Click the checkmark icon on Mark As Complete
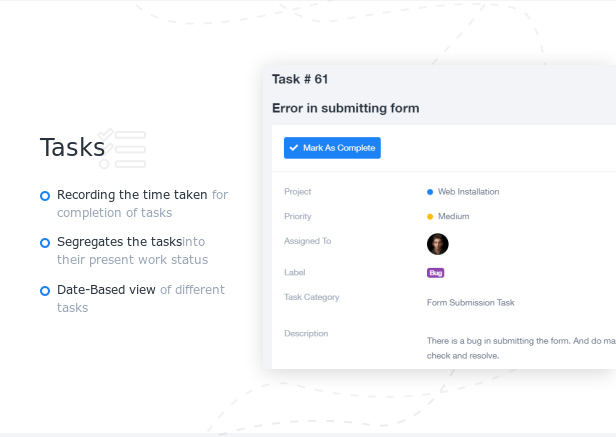 [293, 148]
